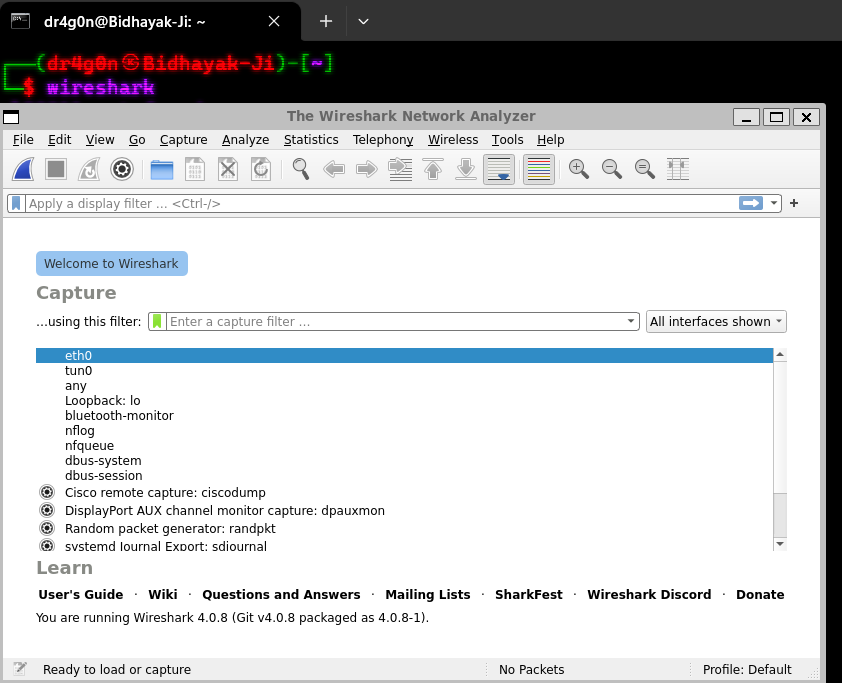
Task: Open the Analyze menu
Action: coord(245,140)
